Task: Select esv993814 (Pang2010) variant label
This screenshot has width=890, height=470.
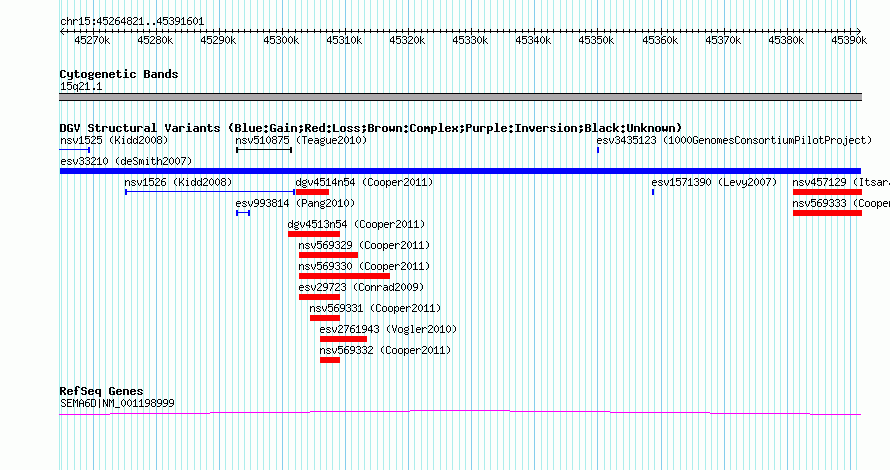Action: pos(295,203)
